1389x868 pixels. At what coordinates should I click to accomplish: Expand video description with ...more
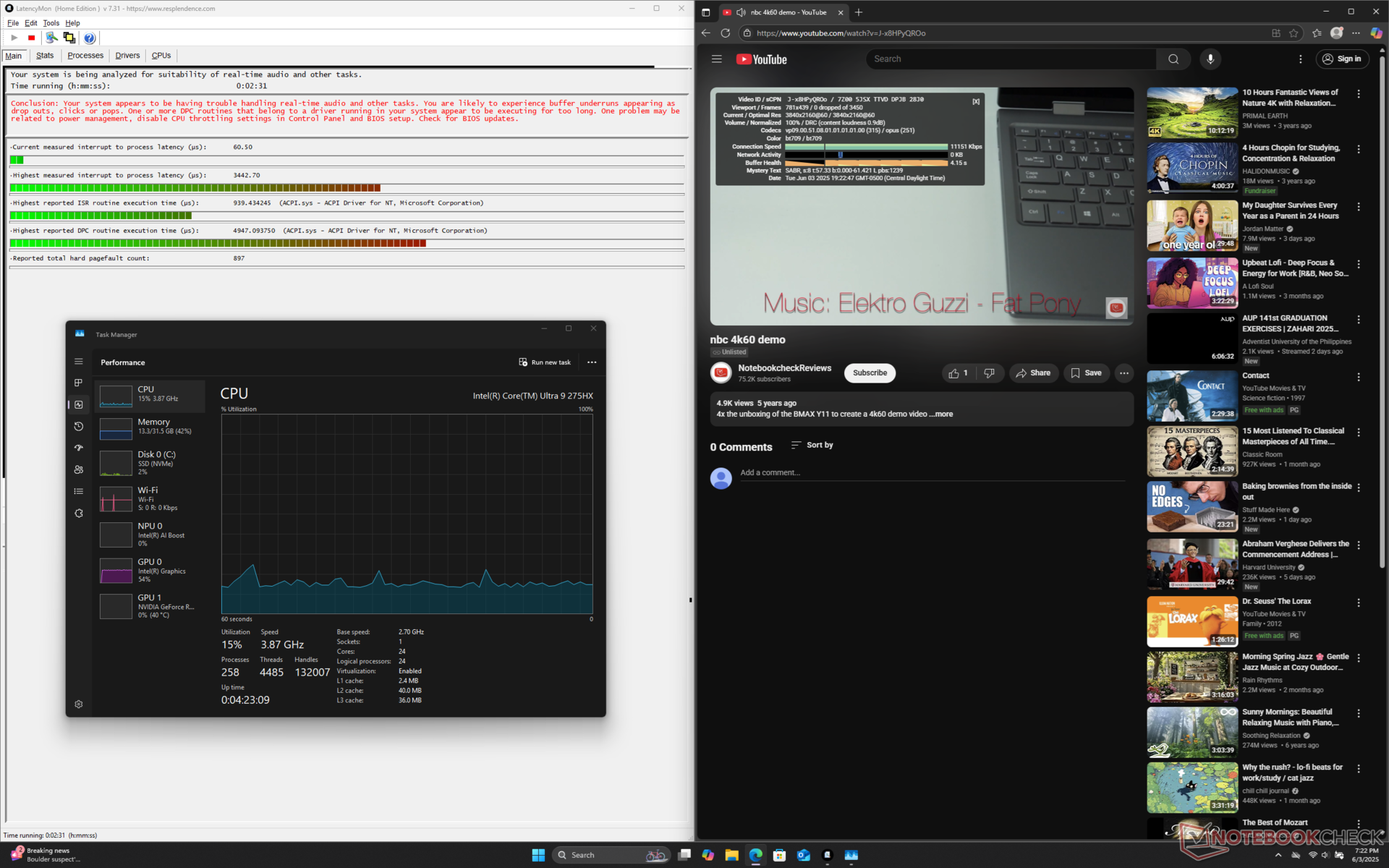[x=942, y=414]
